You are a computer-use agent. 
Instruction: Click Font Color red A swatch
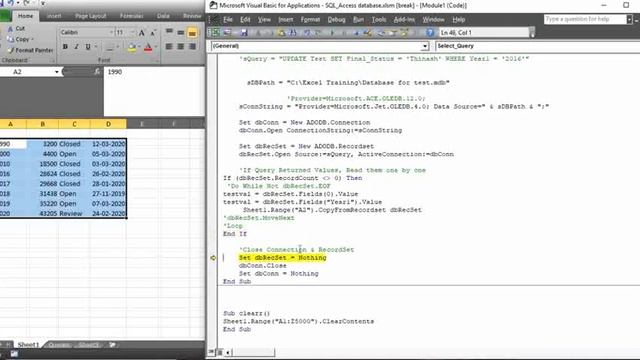click(x=148, y=48)
